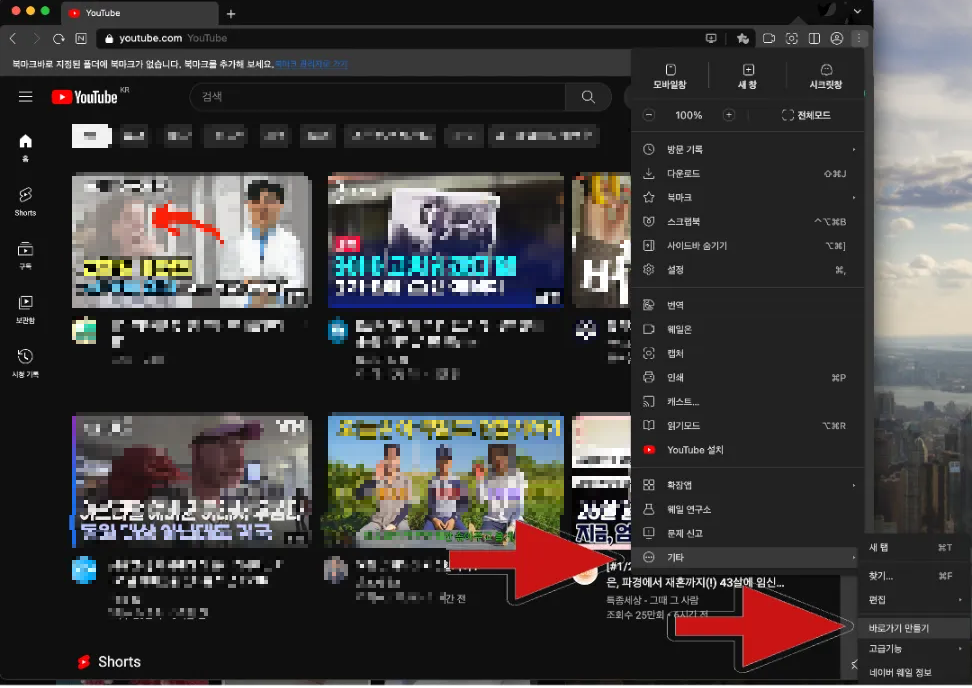Reload the page
The height and width of the screenshot is (688, 972).
pos(58,38)
